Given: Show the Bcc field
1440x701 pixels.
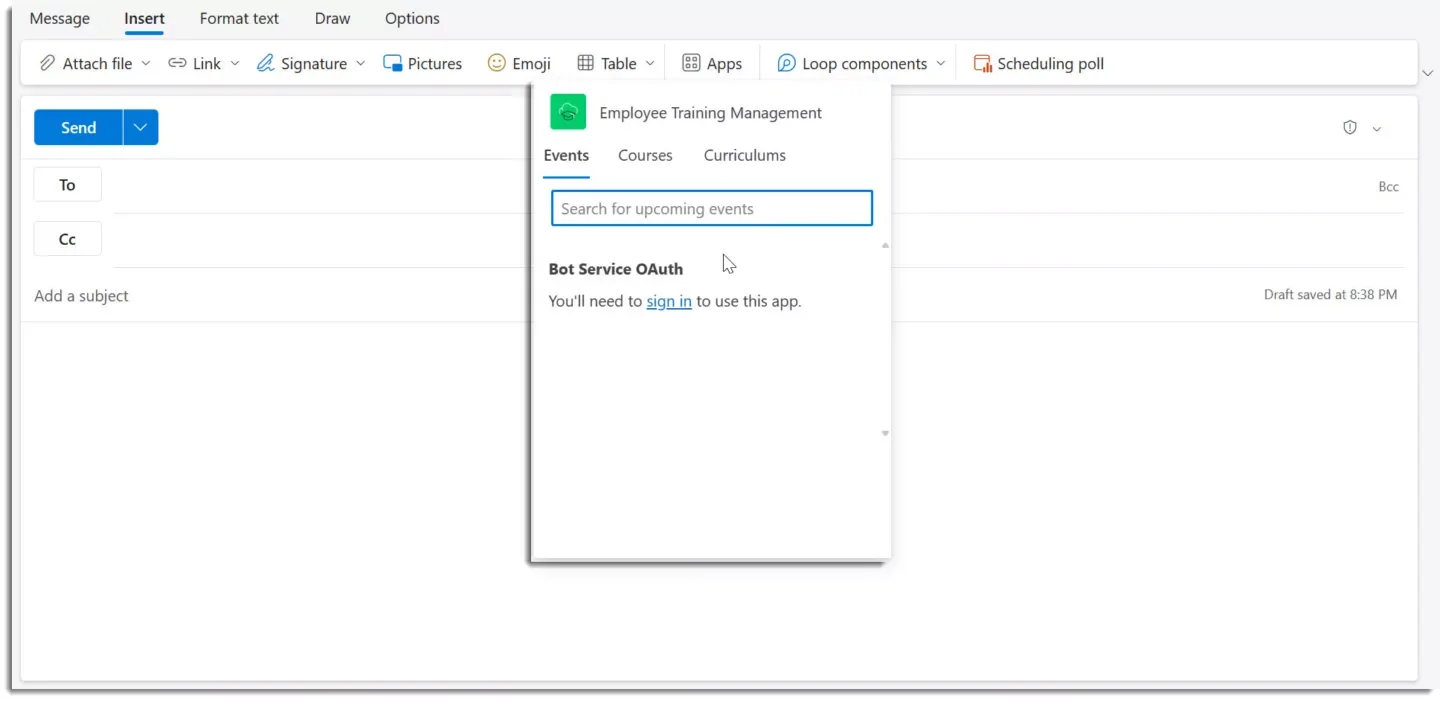Looking at the screenshot, I should pyautogui.click(x=1389, y=187).
